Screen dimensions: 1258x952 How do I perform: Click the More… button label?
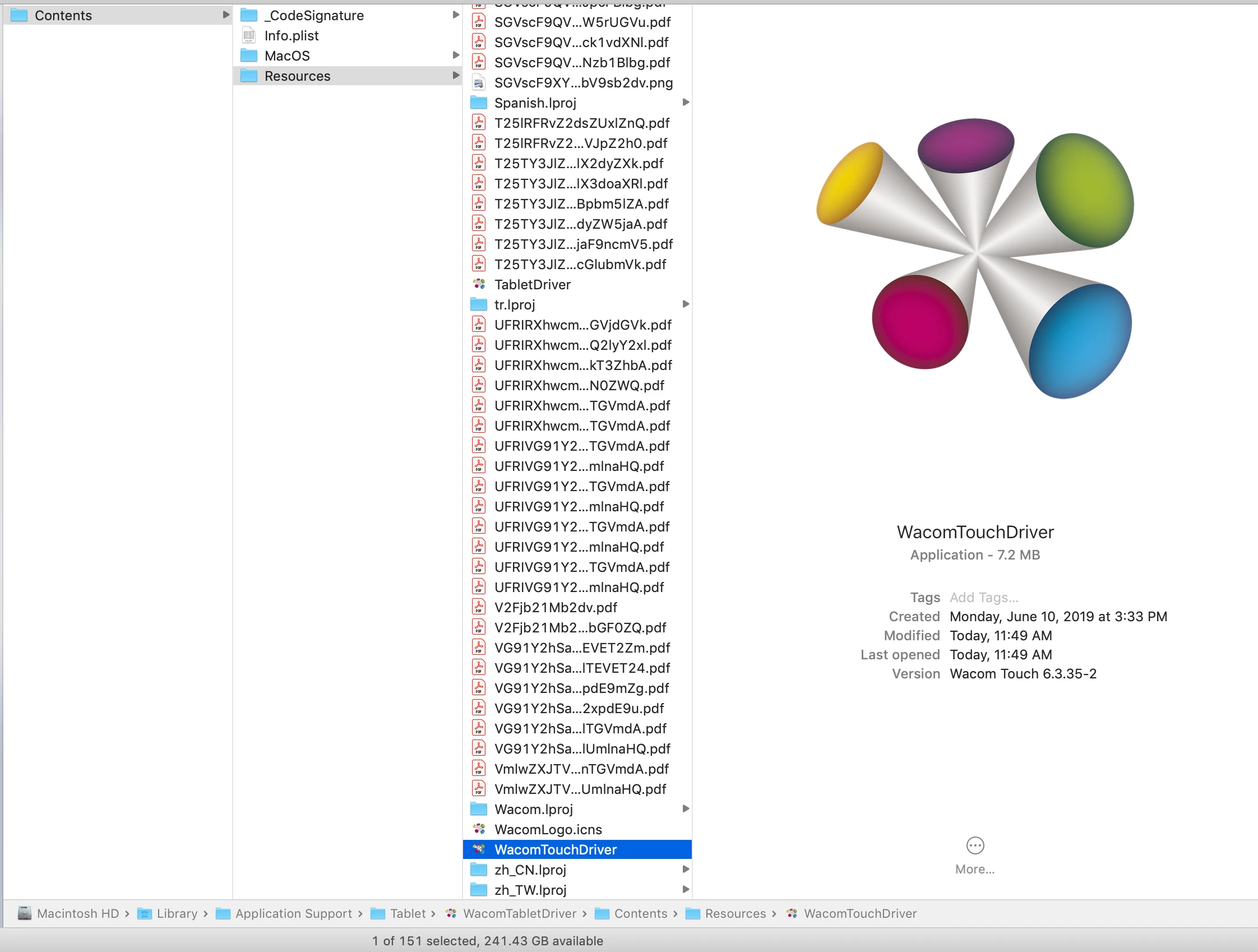975,869
